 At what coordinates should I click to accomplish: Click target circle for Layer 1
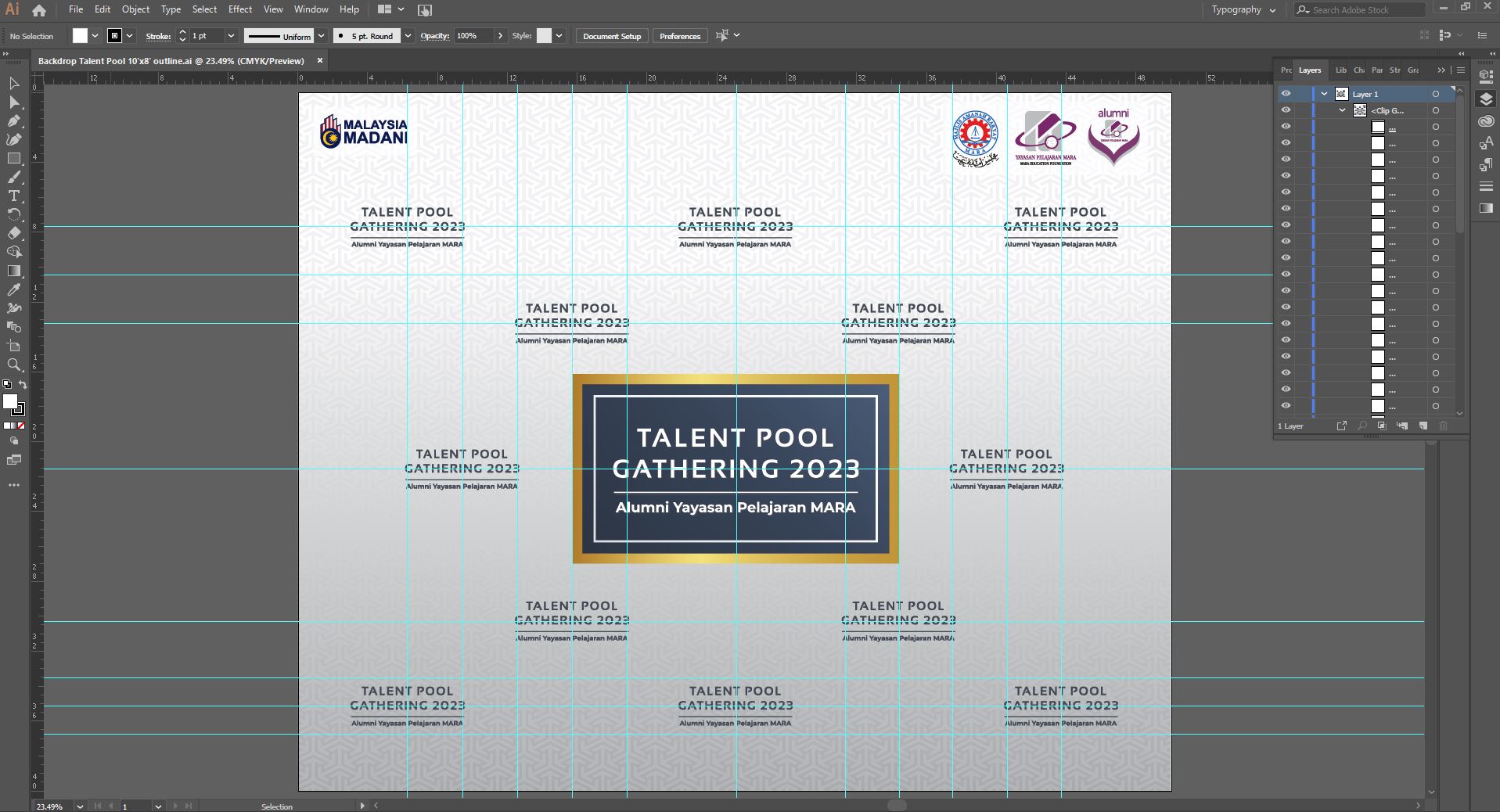pyautogui.click(x=1436, y=94)
